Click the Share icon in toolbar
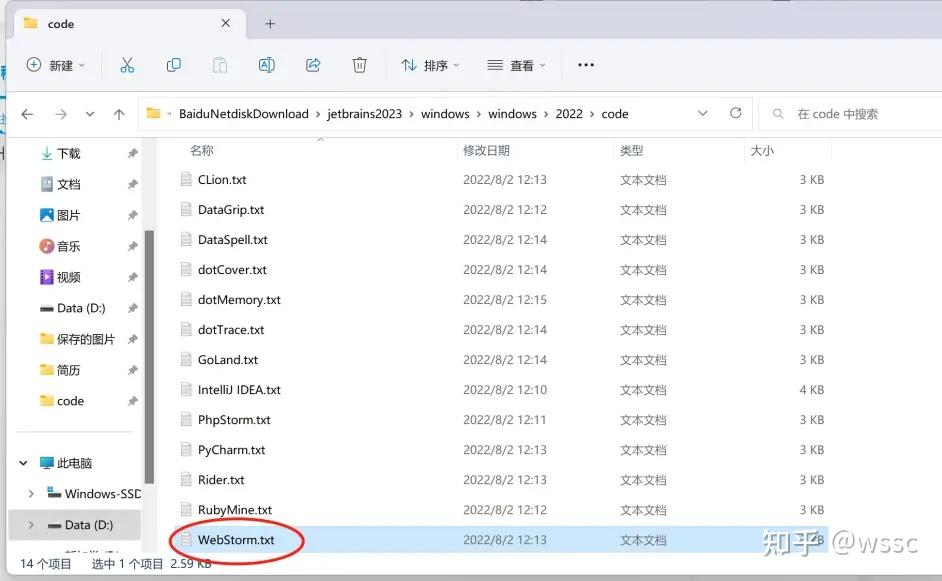 [x=313, y=65]
